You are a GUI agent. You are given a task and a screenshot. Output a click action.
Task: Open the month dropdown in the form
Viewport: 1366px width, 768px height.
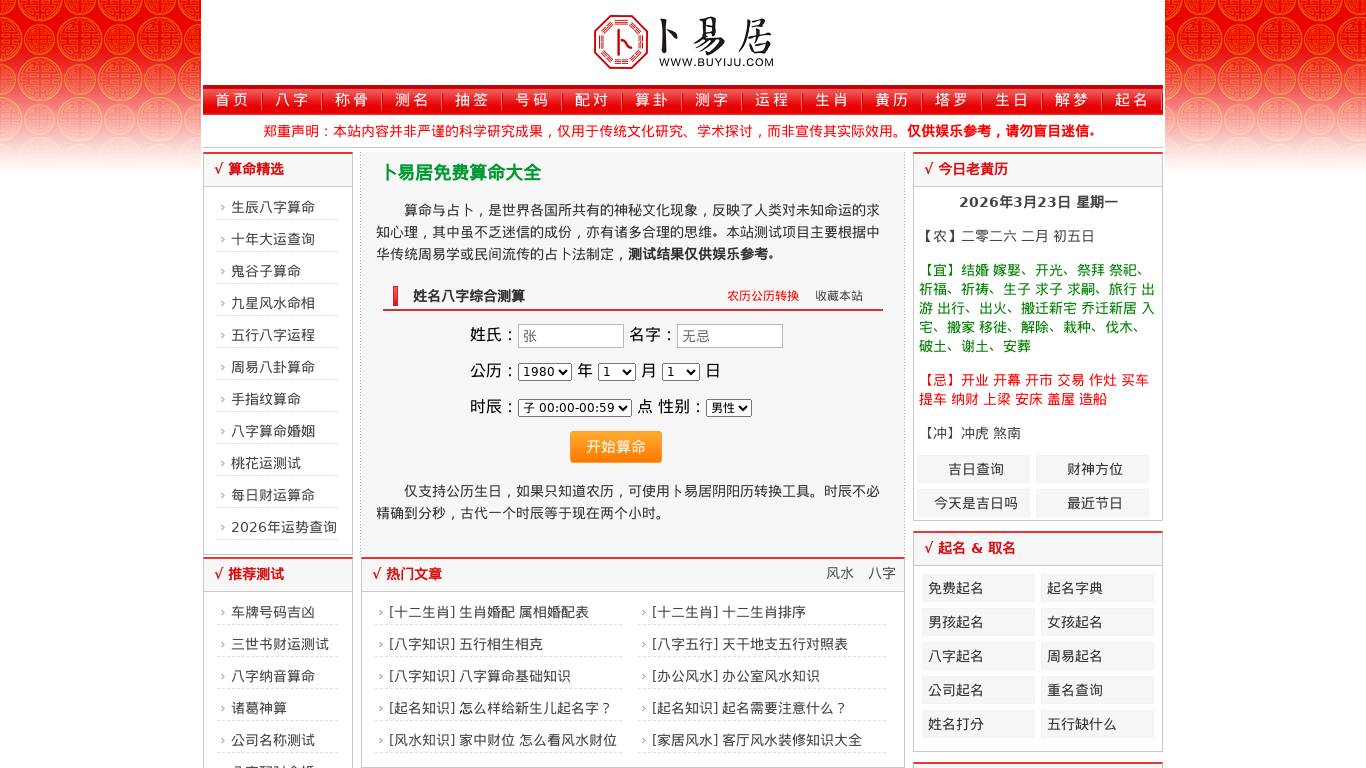pos(616,371)
